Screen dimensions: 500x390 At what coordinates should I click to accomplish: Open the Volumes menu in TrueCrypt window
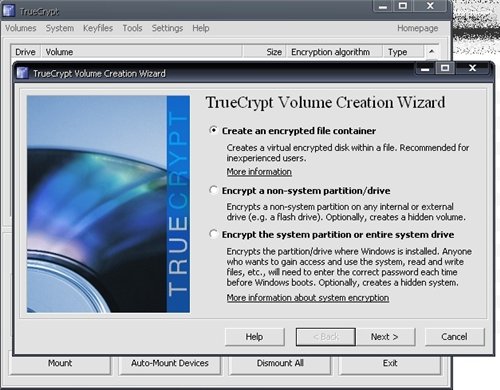pos(21,28)
